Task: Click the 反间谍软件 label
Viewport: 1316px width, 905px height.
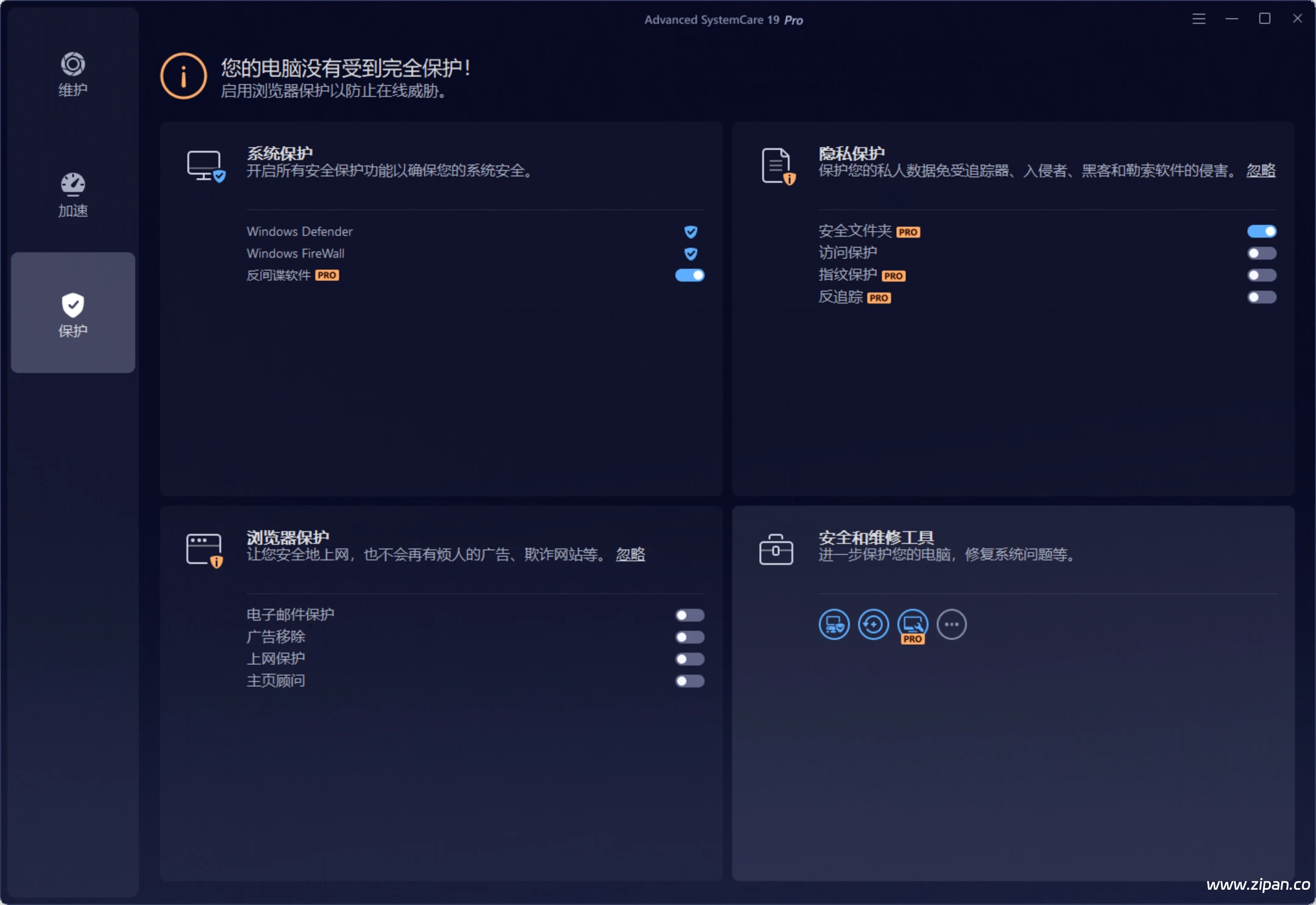Action: coord(278,275)
